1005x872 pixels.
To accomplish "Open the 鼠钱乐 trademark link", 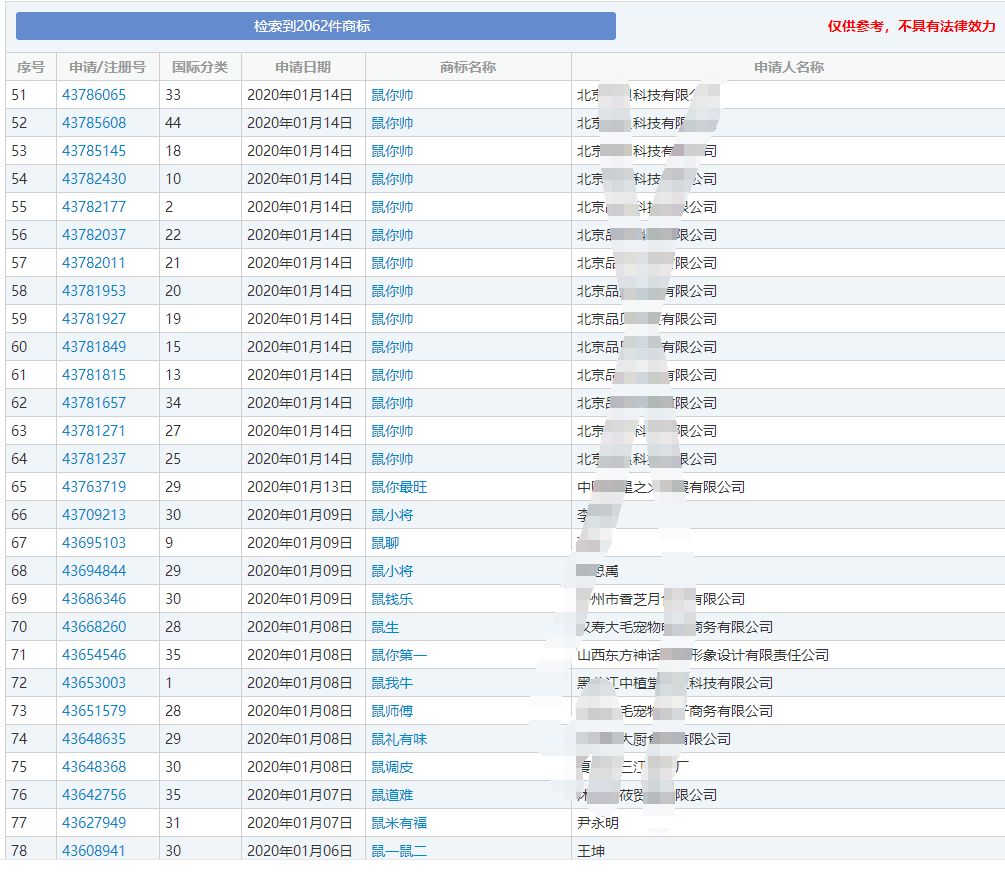I will tap(392, 599).
